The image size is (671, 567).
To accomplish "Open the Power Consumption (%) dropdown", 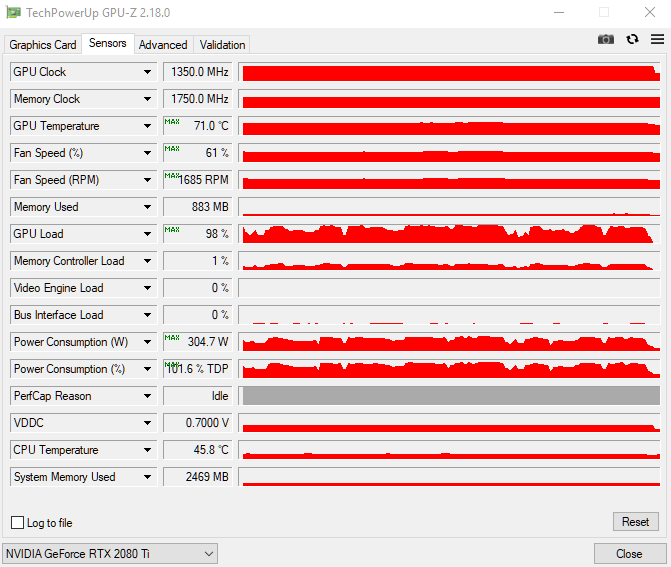I will coord(83,368).
